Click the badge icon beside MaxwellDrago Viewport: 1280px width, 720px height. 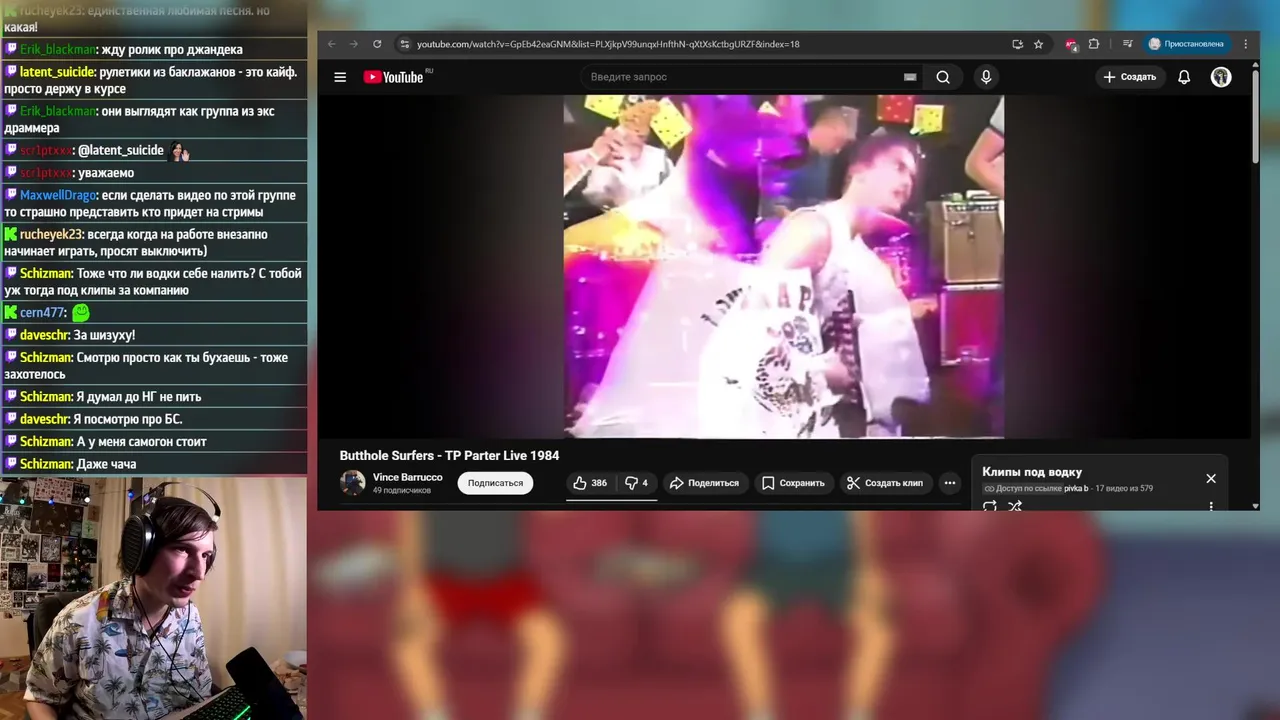11,195
